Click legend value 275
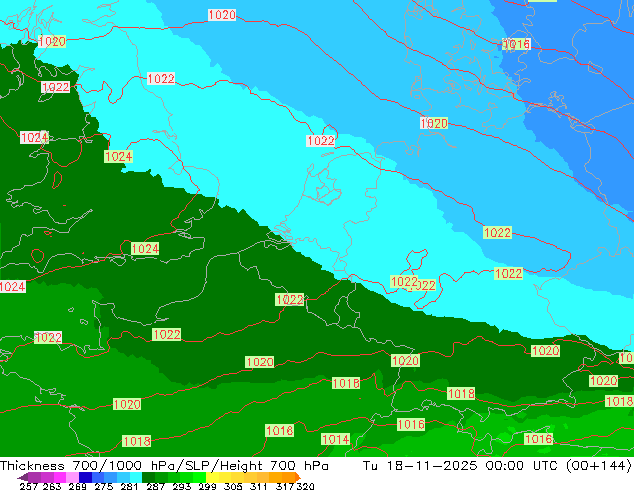The width and height of the screenshot is (634, 490). (104, 486)
